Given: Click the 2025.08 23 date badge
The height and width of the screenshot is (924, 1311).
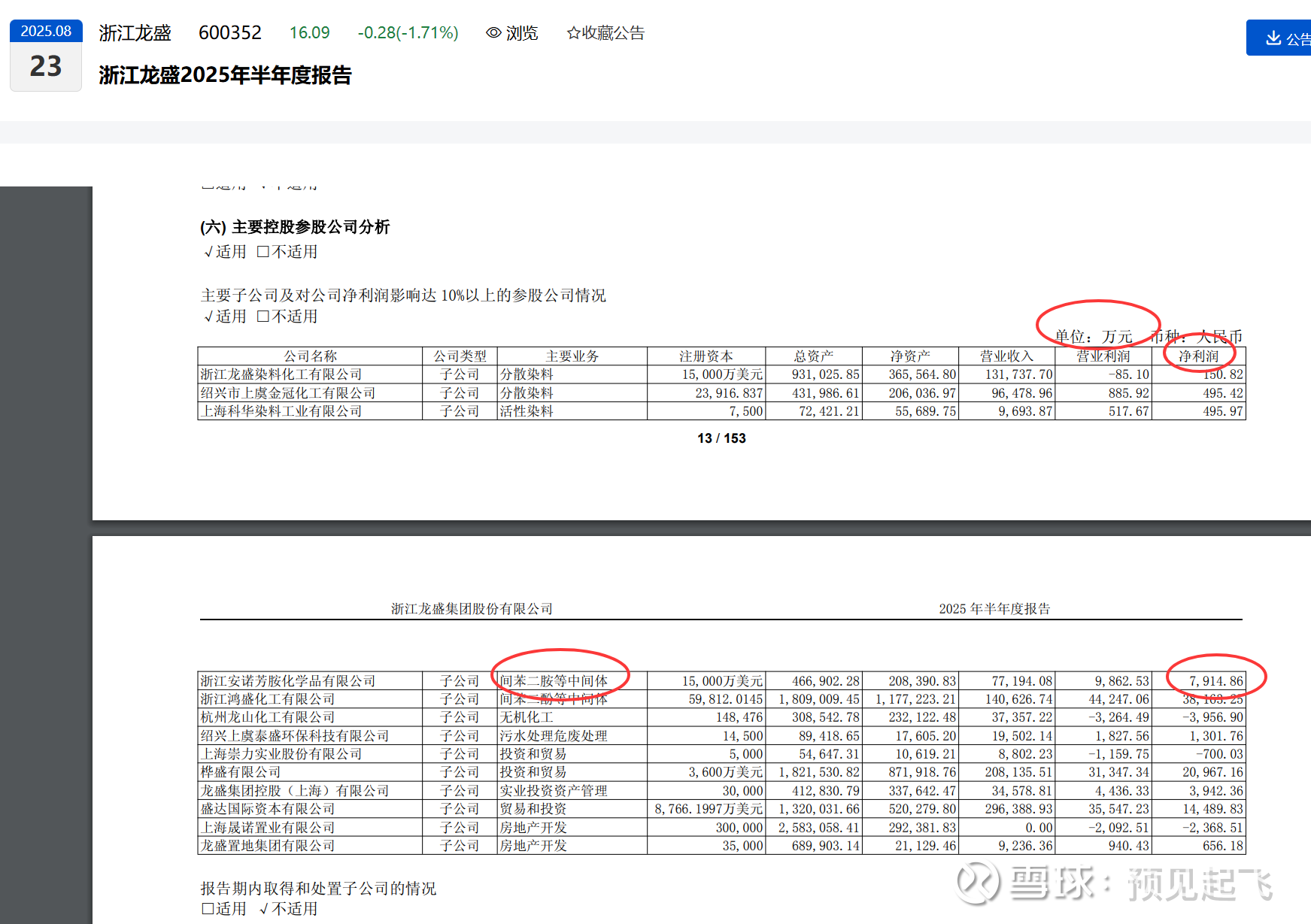Looking at the screenshot, I should (x=46, y=56).
